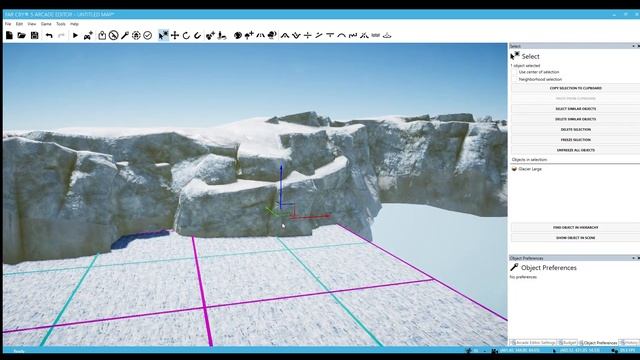Click the boat-shaped last icon in the toolbar
This screenshot has height=360, width=640.
387,36
